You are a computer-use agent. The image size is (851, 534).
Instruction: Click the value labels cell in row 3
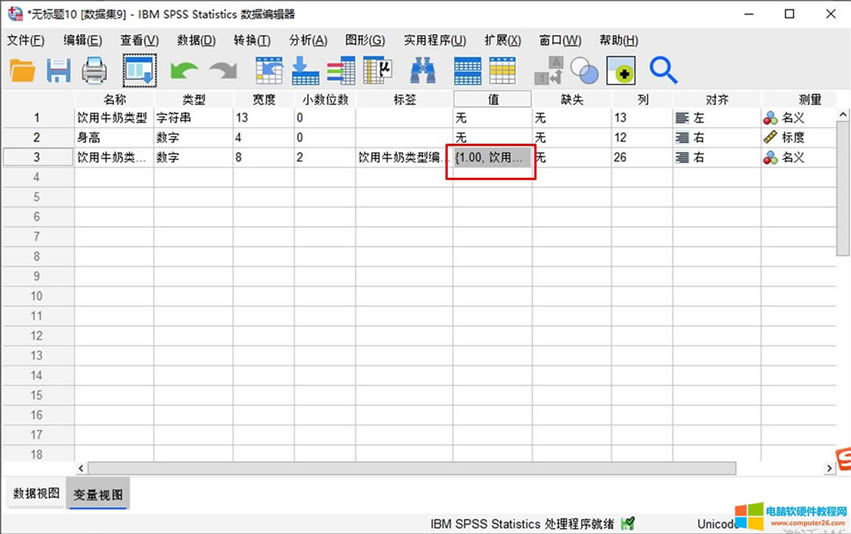click(x=491, y=157)
